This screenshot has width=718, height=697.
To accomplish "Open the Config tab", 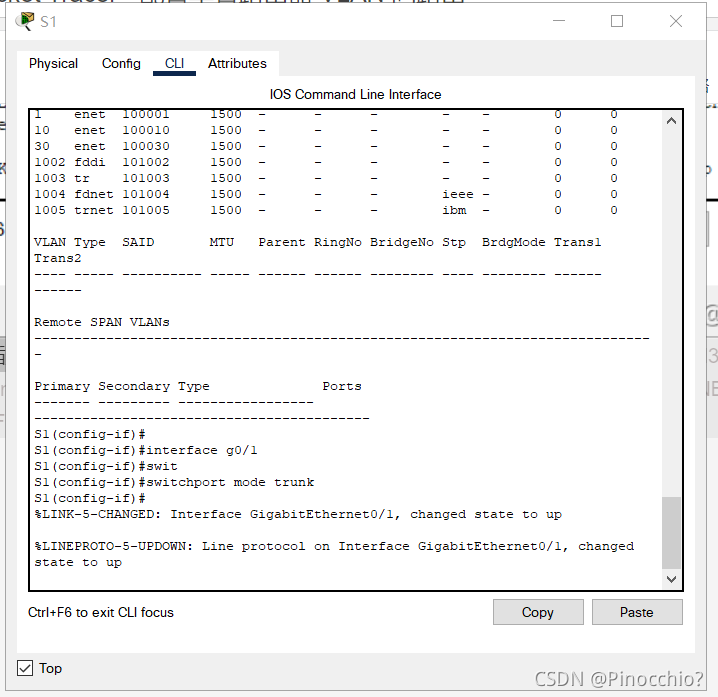I will pos(121,63).
